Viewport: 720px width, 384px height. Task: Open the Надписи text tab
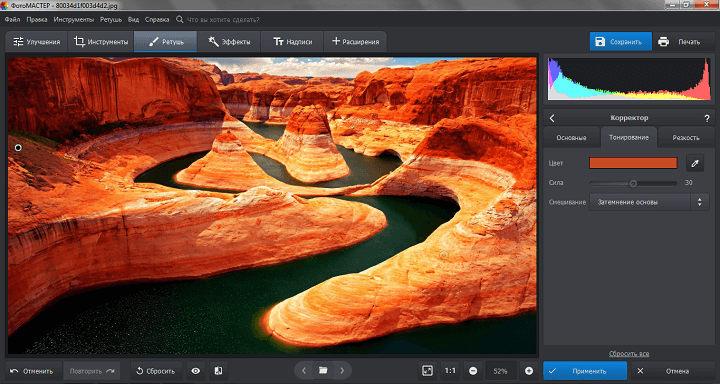(x=292, y=41)
